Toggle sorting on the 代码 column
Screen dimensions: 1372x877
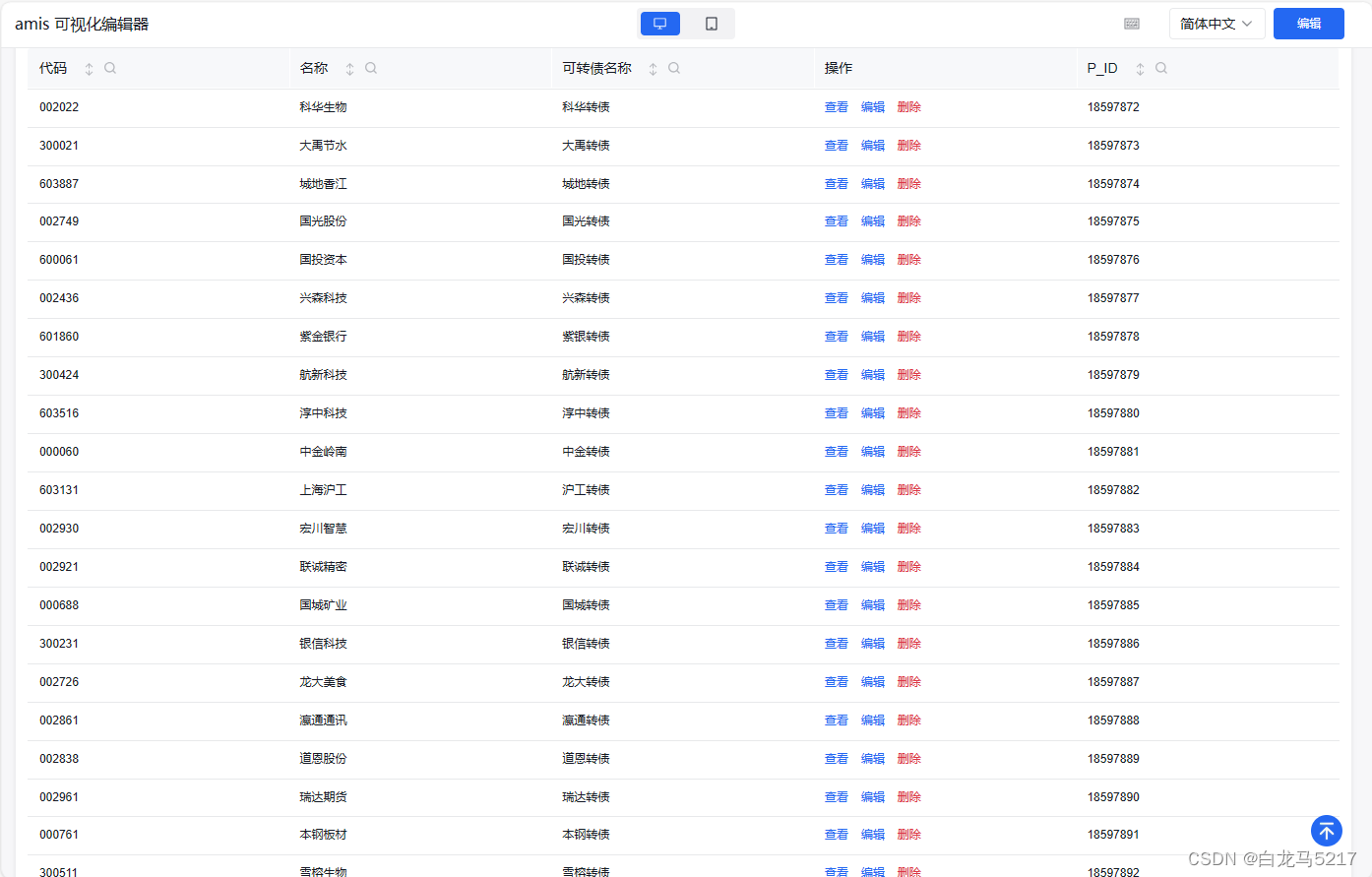[x=88, y=68]
